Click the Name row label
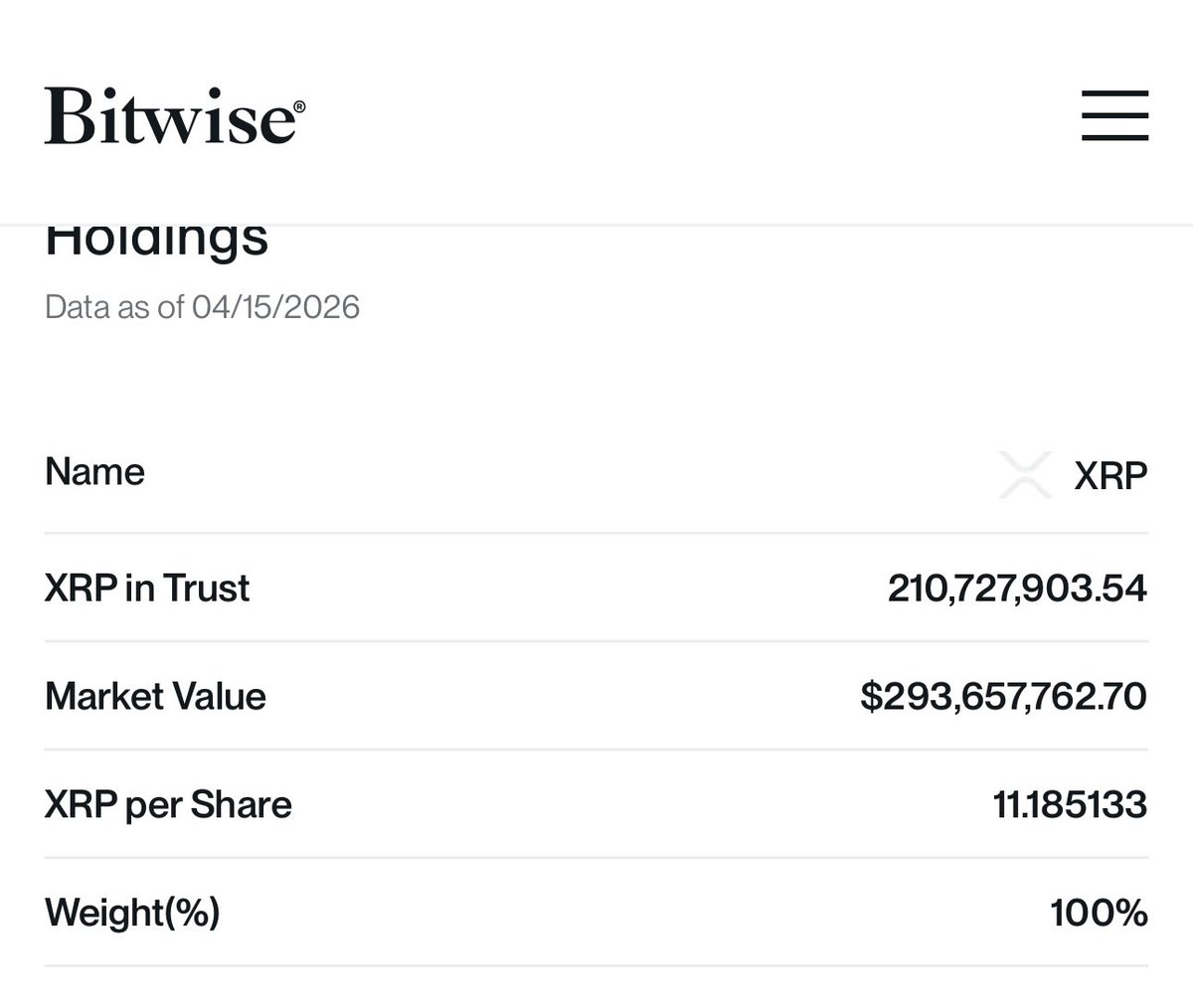1193x1008 pixels. pos(94,471)
